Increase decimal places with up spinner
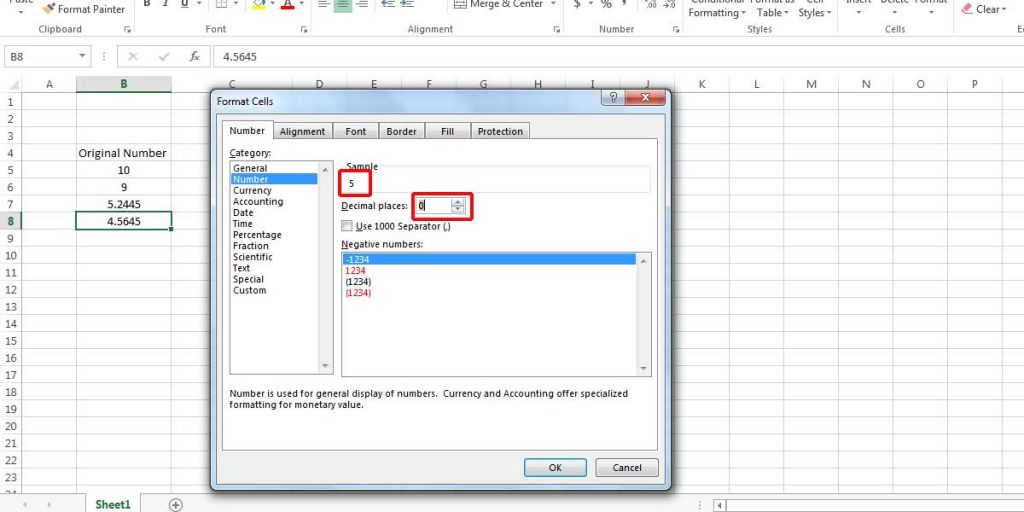This screenshot has width=1024, height=512. tap(458, 202)
